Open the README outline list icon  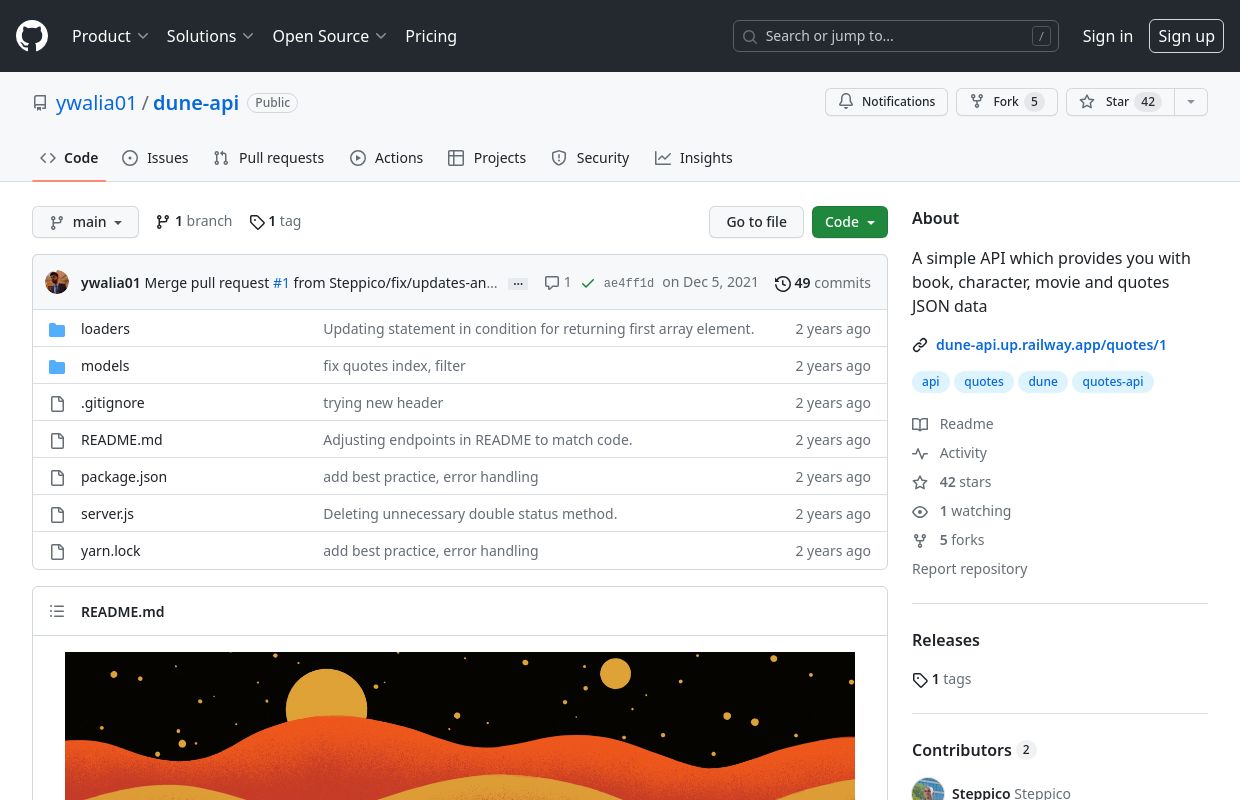click(57, 612)
